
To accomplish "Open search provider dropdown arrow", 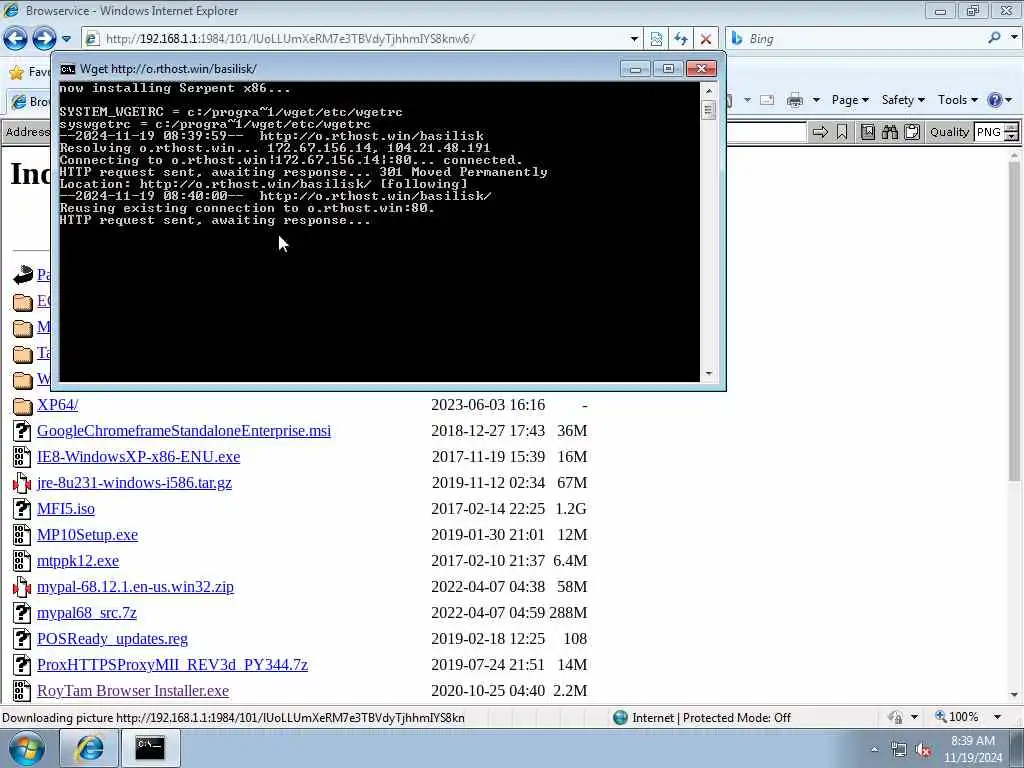I will [x=1014, y=38].
